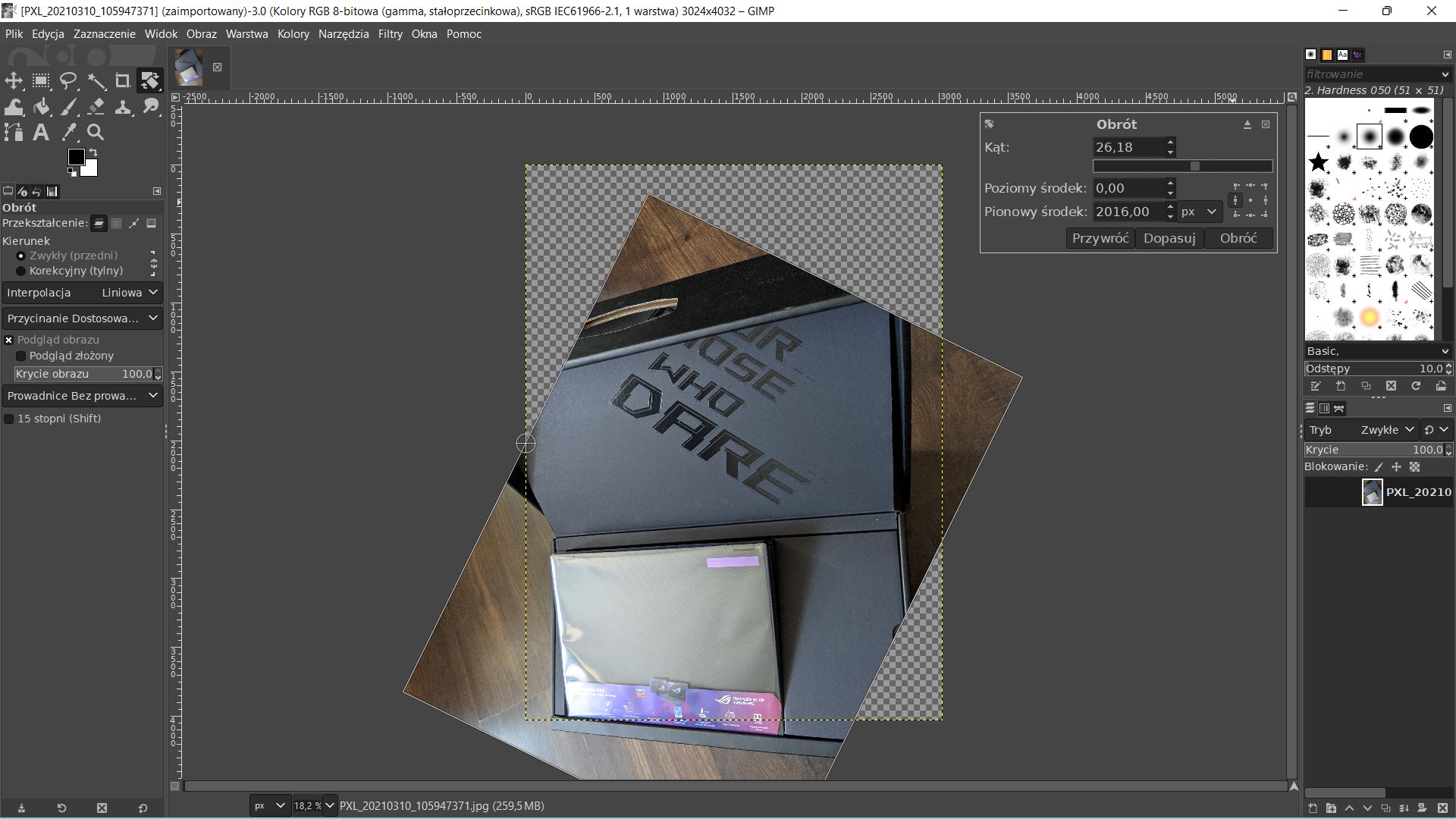Viewport: 1456px width, 819px height.
Task: Select the Clone stamp tool
Action: [x=122, y=107]
